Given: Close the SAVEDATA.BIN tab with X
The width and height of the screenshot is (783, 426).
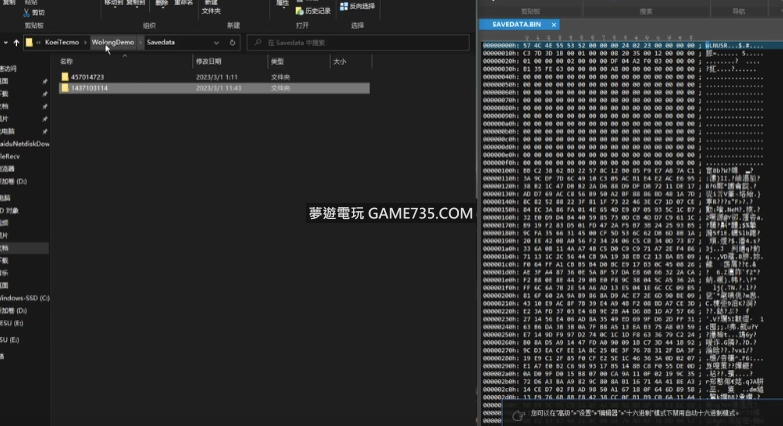Looking at the screenshot, I should pos(553,23).
